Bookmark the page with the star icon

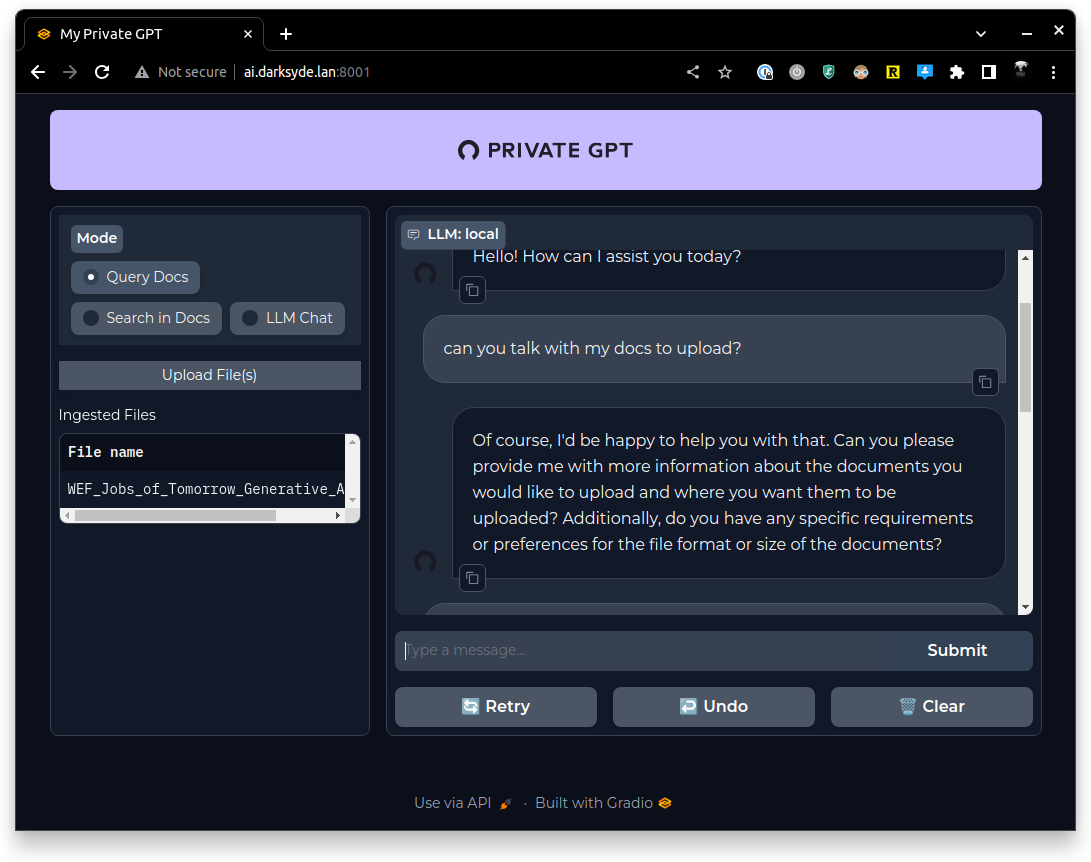[725, 72]
